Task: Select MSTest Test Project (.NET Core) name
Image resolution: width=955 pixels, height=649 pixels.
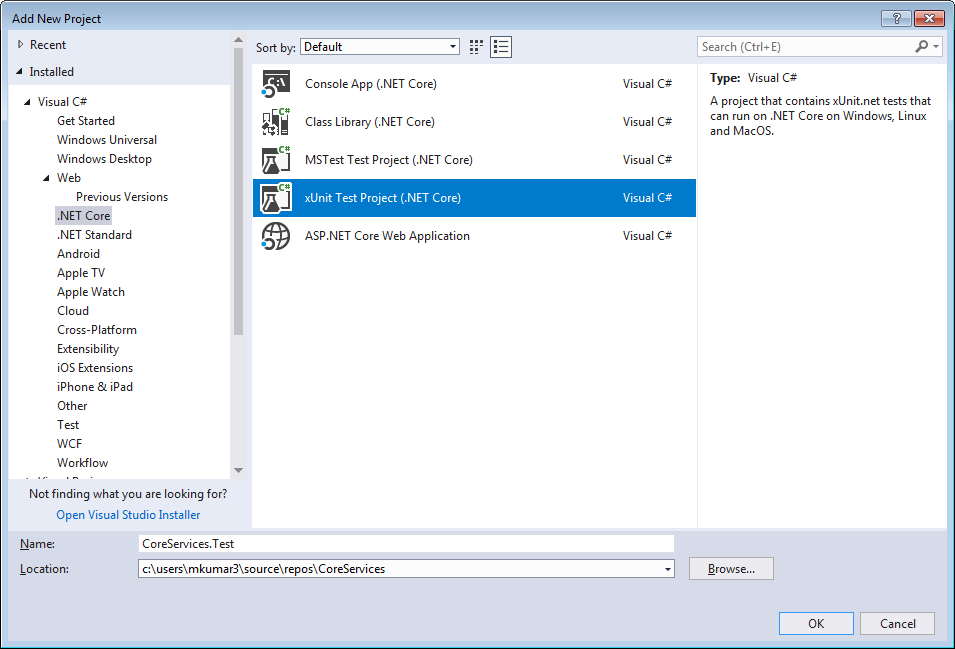Action: [x=389, y=160]
